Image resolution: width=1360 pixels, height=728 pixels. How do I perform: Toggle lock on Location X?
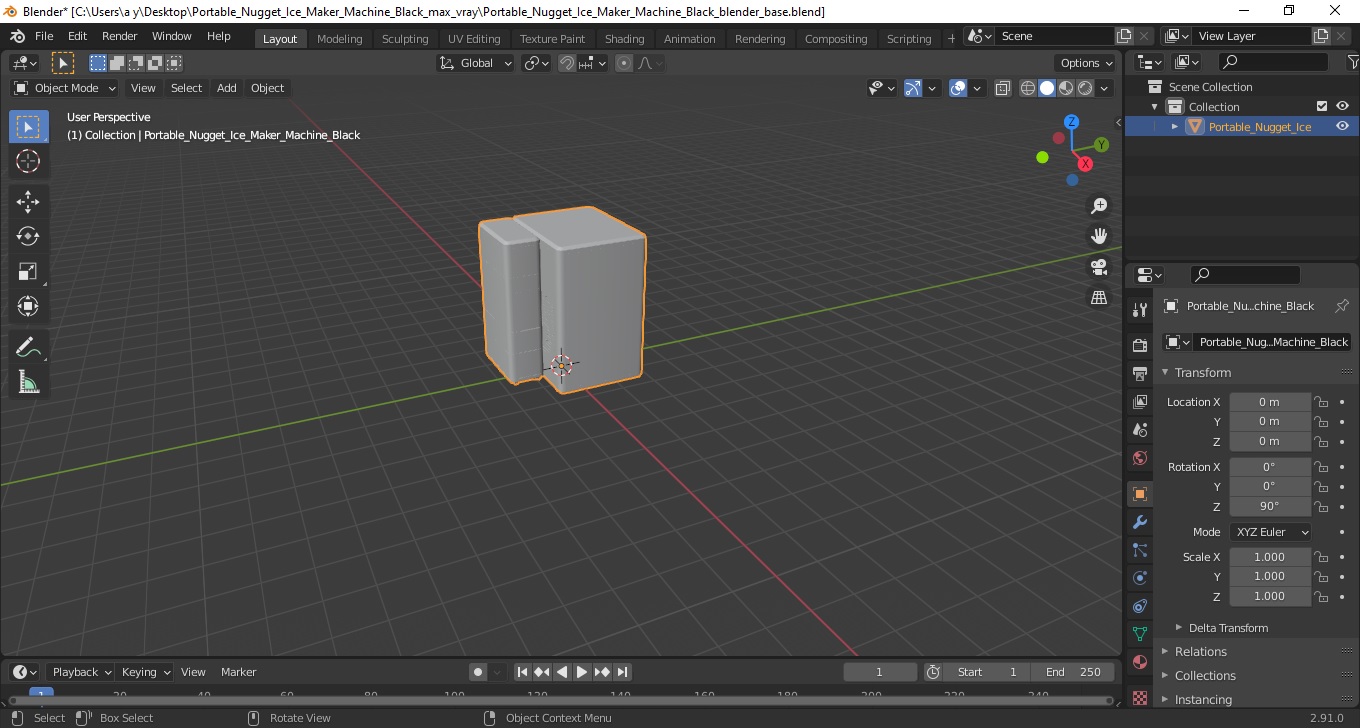1321,402
